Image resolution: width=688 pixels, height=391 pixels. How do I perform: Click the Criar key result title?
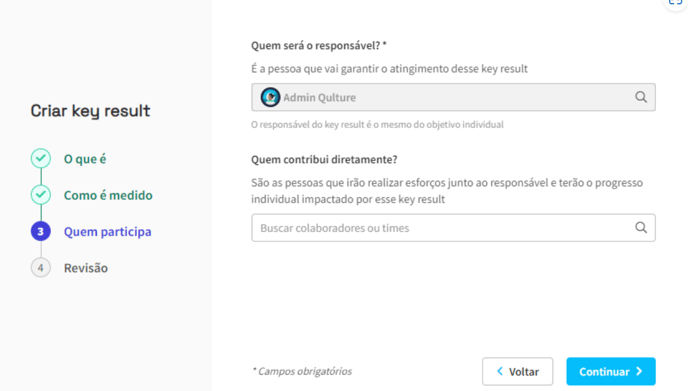coord(90,111)
